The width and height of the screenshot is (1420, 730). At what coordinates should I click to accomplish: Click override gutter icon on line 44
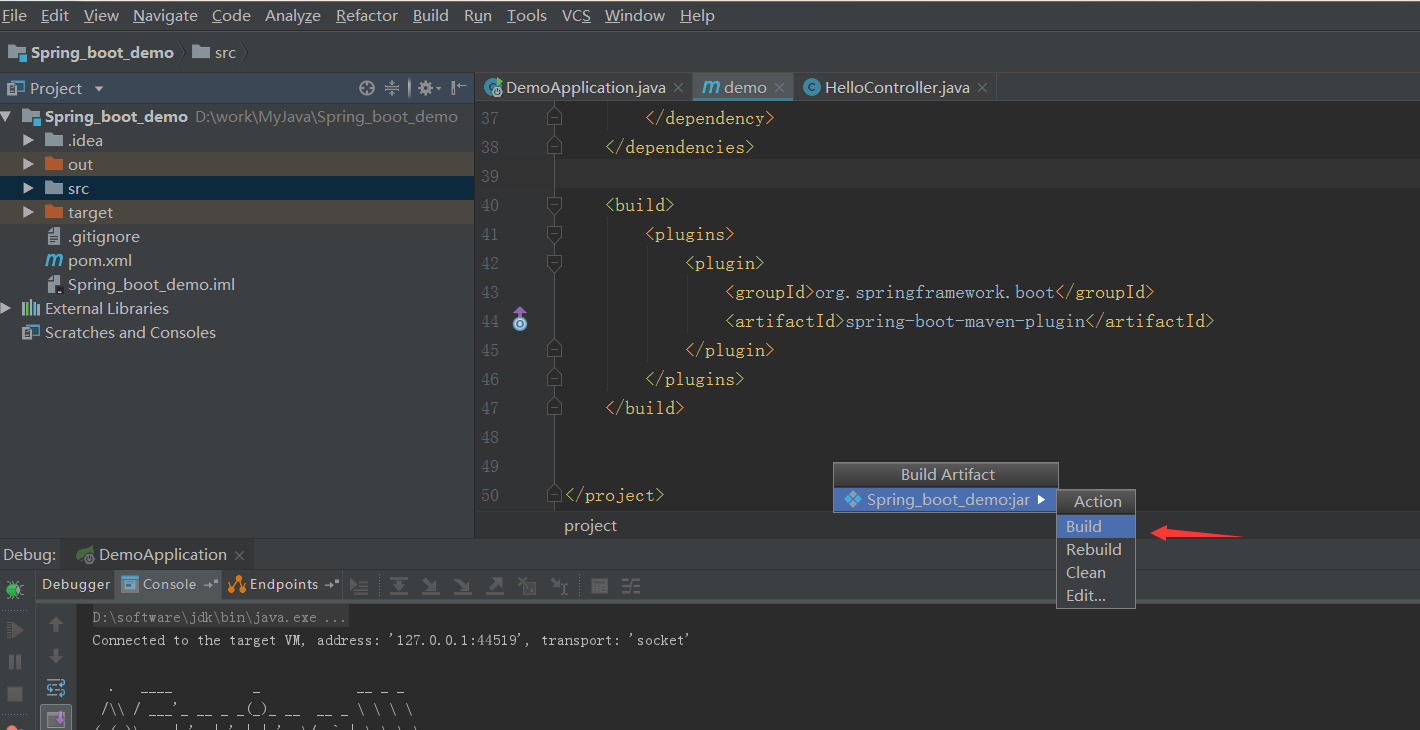click(x=519, y=320)
